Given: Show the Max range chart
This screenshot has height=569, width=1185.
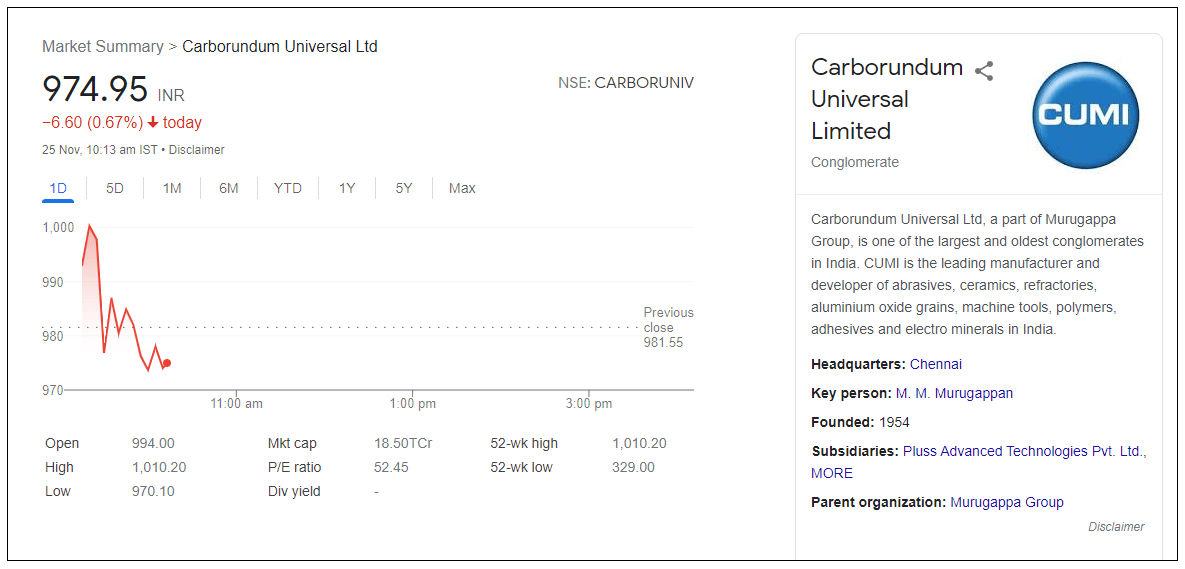Looking at the screenshot, I should tap(462, 188).
